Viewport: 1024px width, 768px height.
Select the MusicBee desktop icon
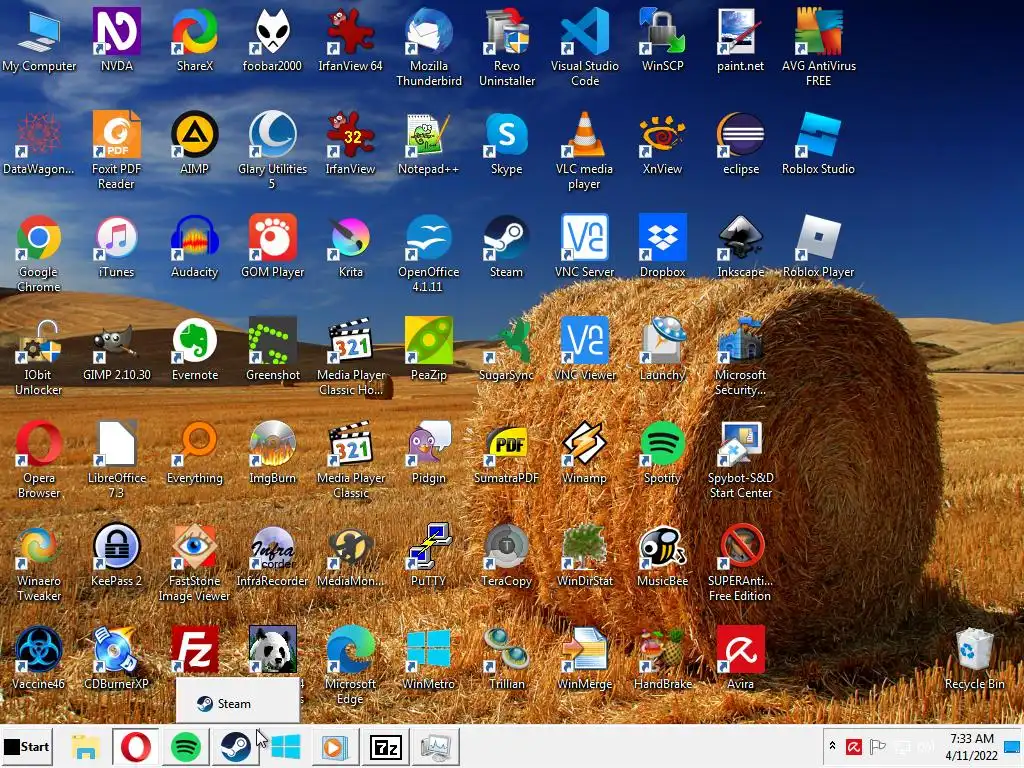(662, 555)
